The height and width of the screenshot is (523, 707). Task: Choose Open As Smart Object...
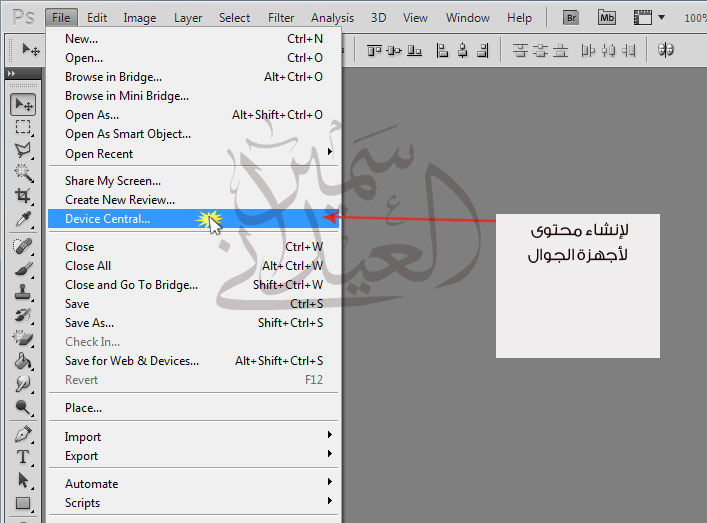point(193,134)
